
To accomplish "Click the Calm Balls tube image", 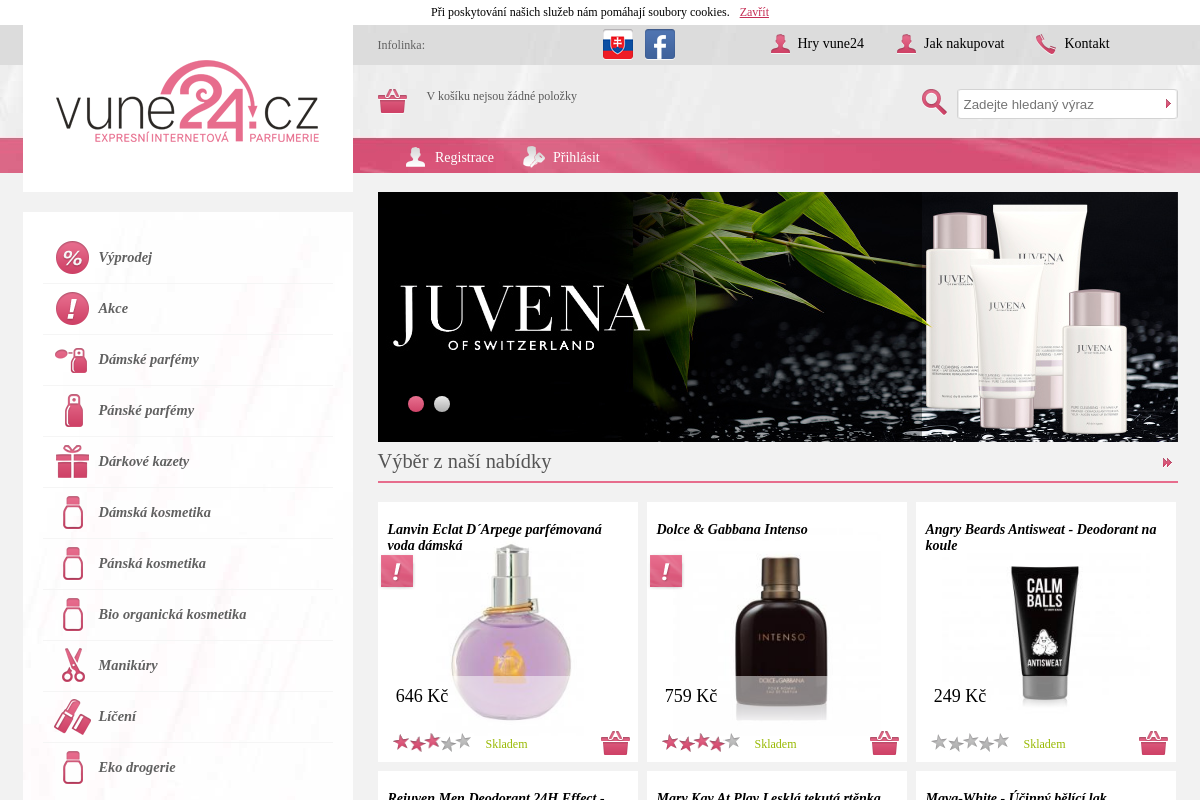I will tap(1045, 634).
